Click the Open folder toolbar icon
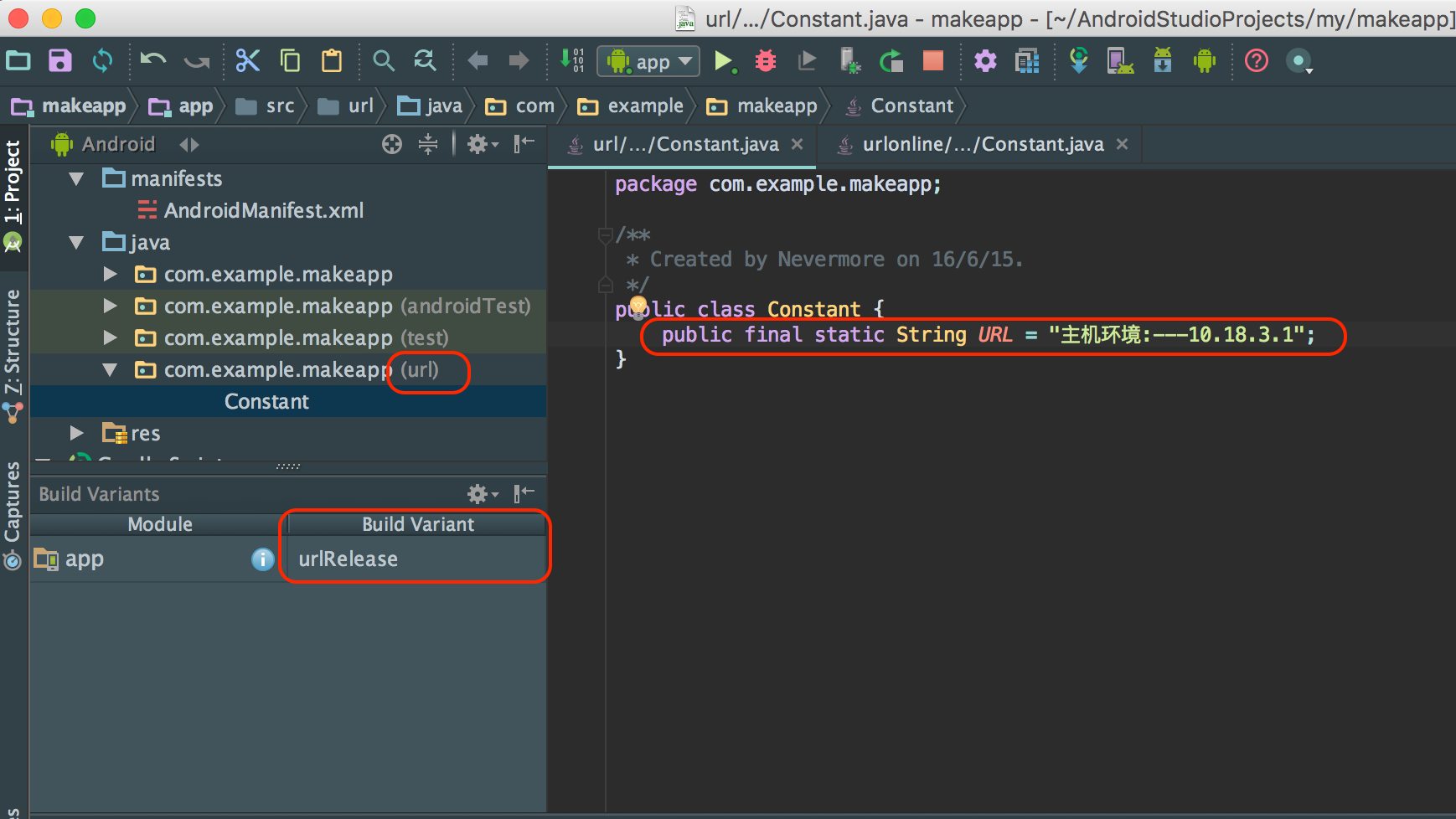 (x=18, y=60)
